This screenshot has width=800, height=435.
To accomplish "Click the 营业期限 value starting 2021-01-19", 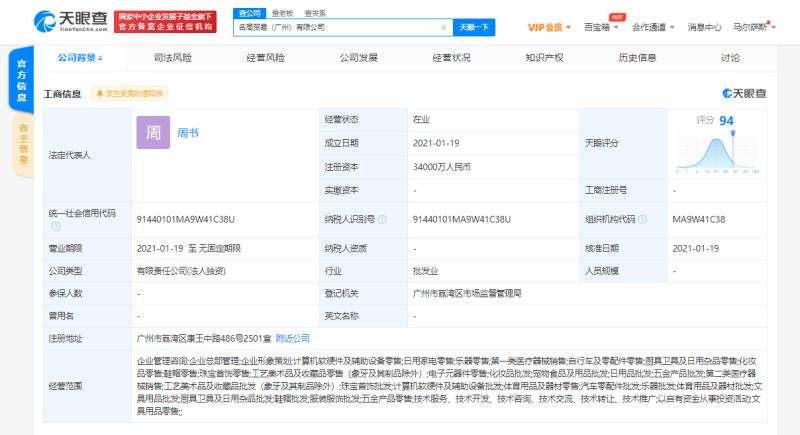I will tap(188, 248).
